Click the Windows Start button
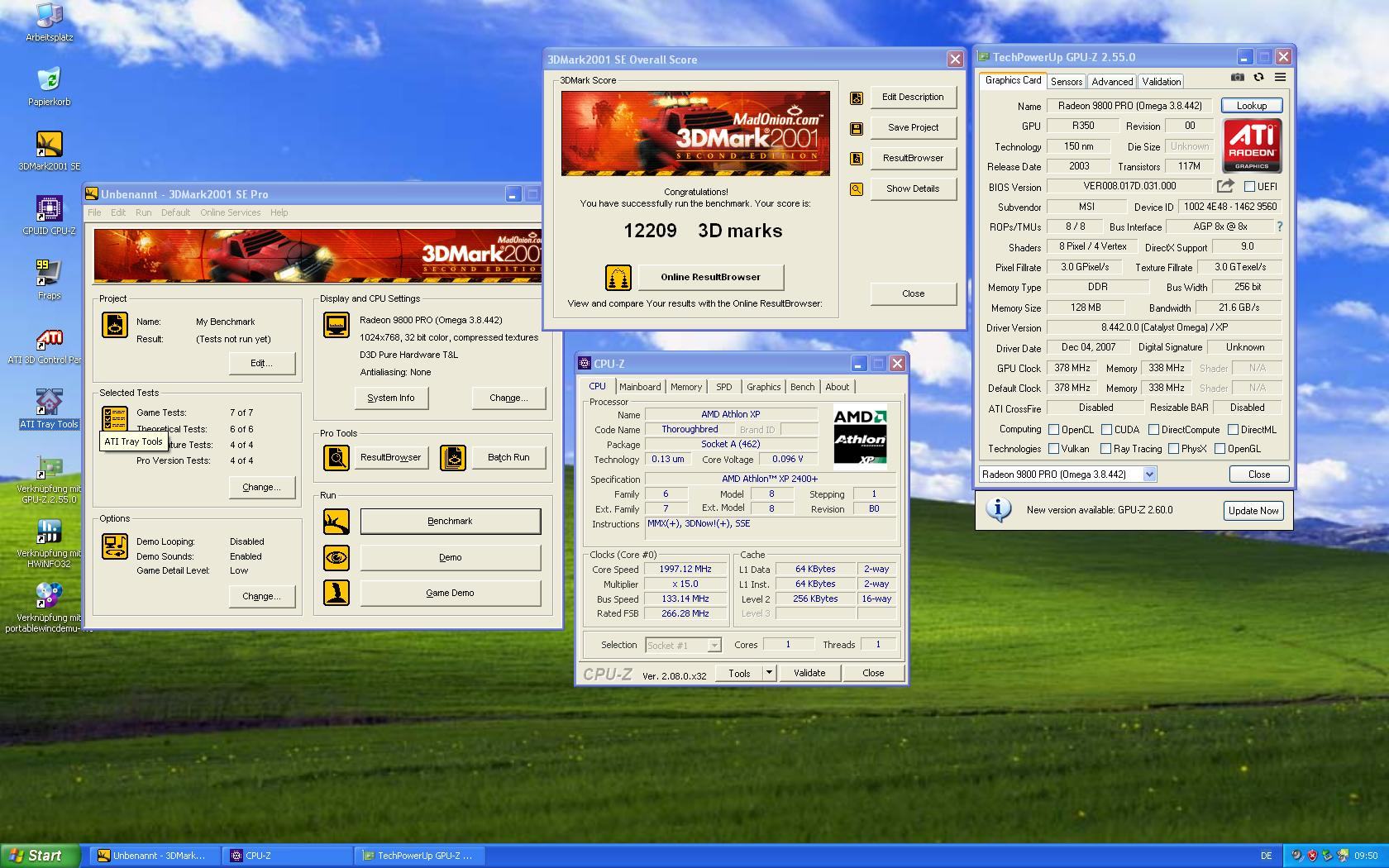 40,856
